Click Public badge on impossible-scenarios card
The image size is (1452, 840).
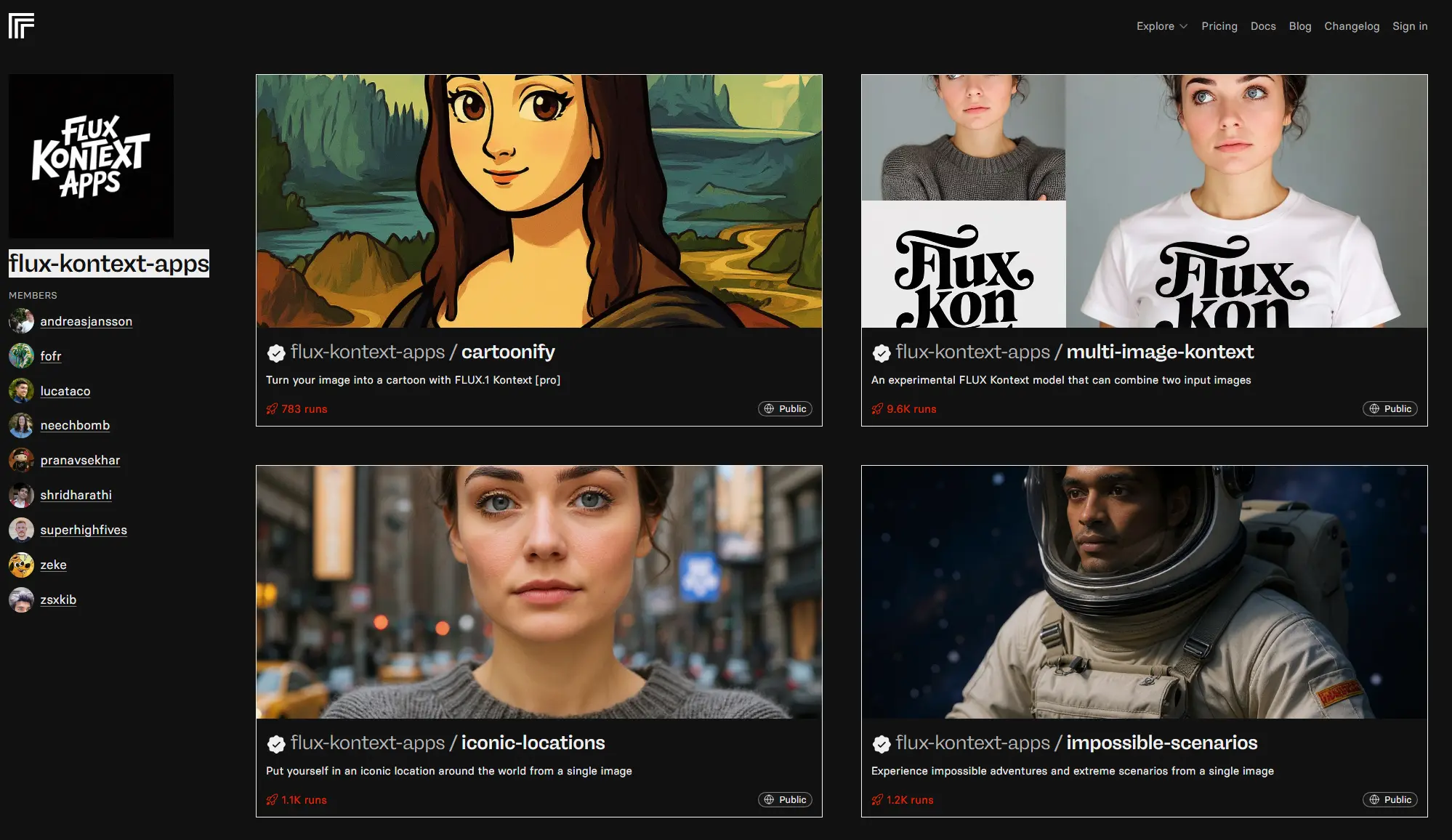tap(1390, 800)
